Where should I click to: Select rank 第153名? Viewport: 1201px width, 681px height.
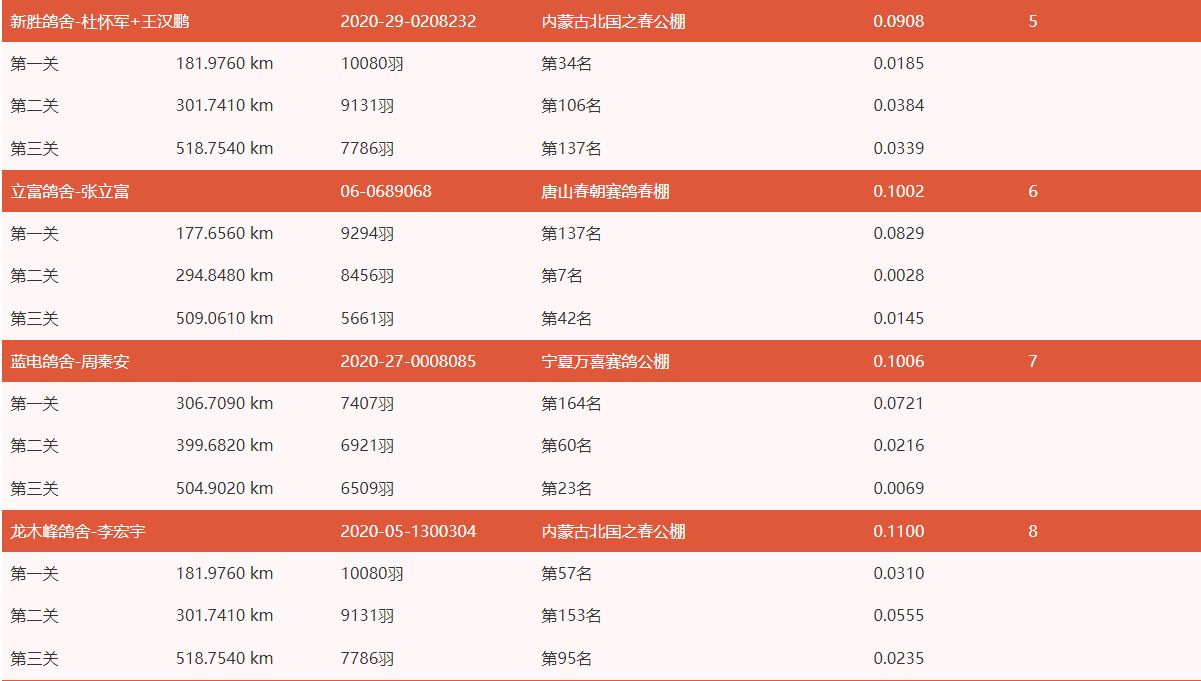571,616
